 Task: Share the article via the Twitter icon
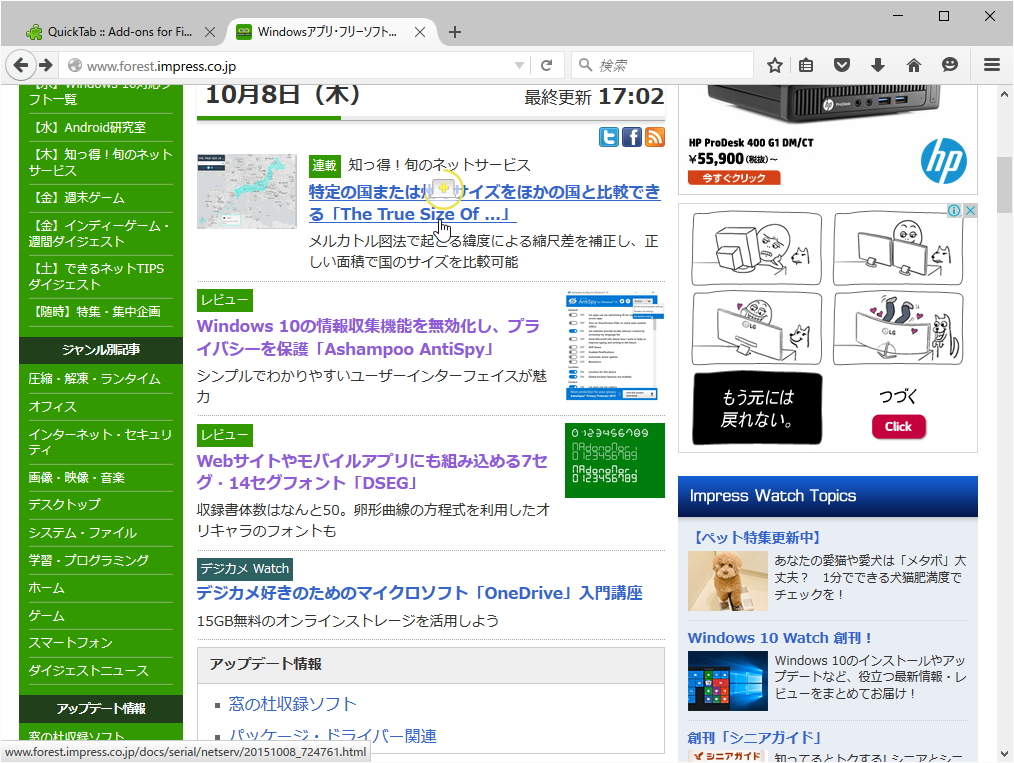coord(608,137)
